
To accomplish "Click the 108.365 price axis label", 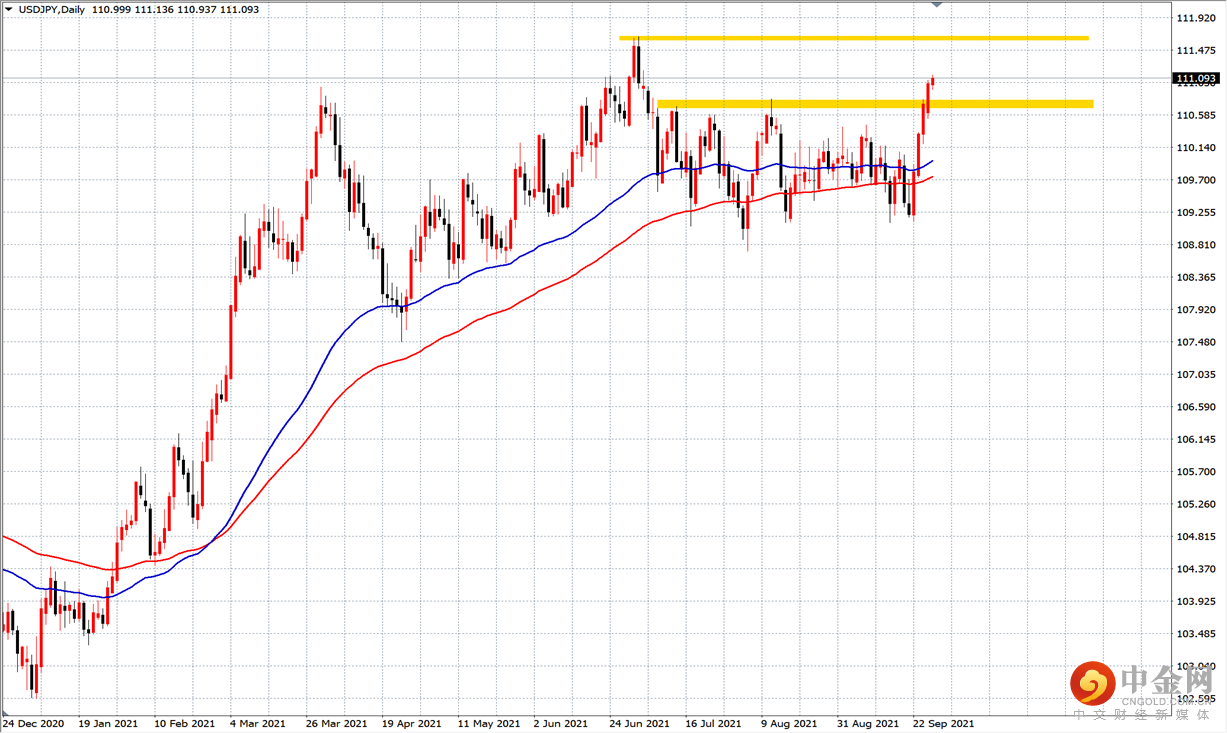I will tap(1196, 277).
